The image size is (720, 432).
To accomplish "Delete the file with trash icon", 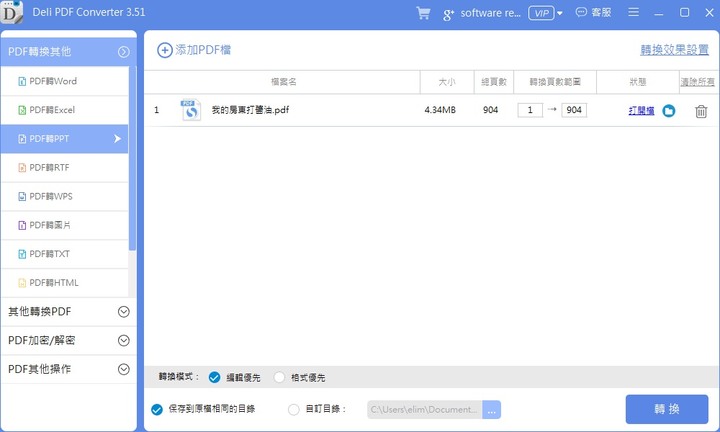I will point(701,111).
